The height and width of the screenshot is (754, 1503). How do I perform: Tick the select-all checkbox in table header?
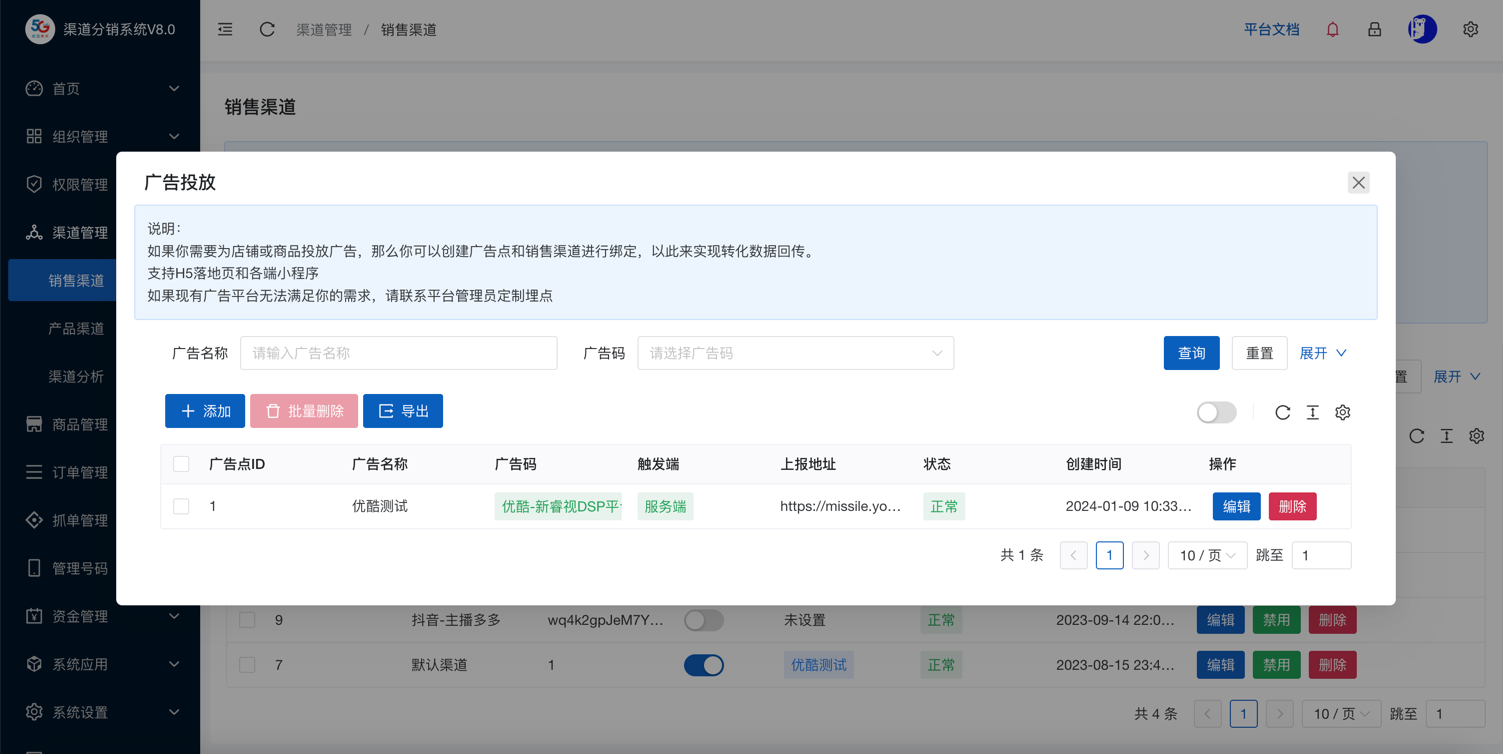tap(181, 464)
